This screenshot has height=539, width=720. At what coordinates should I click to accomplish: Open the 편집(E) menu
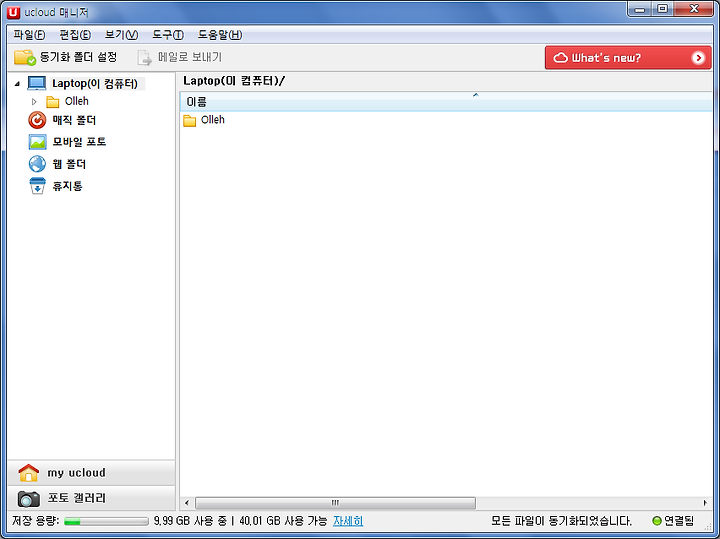[75, 35]
